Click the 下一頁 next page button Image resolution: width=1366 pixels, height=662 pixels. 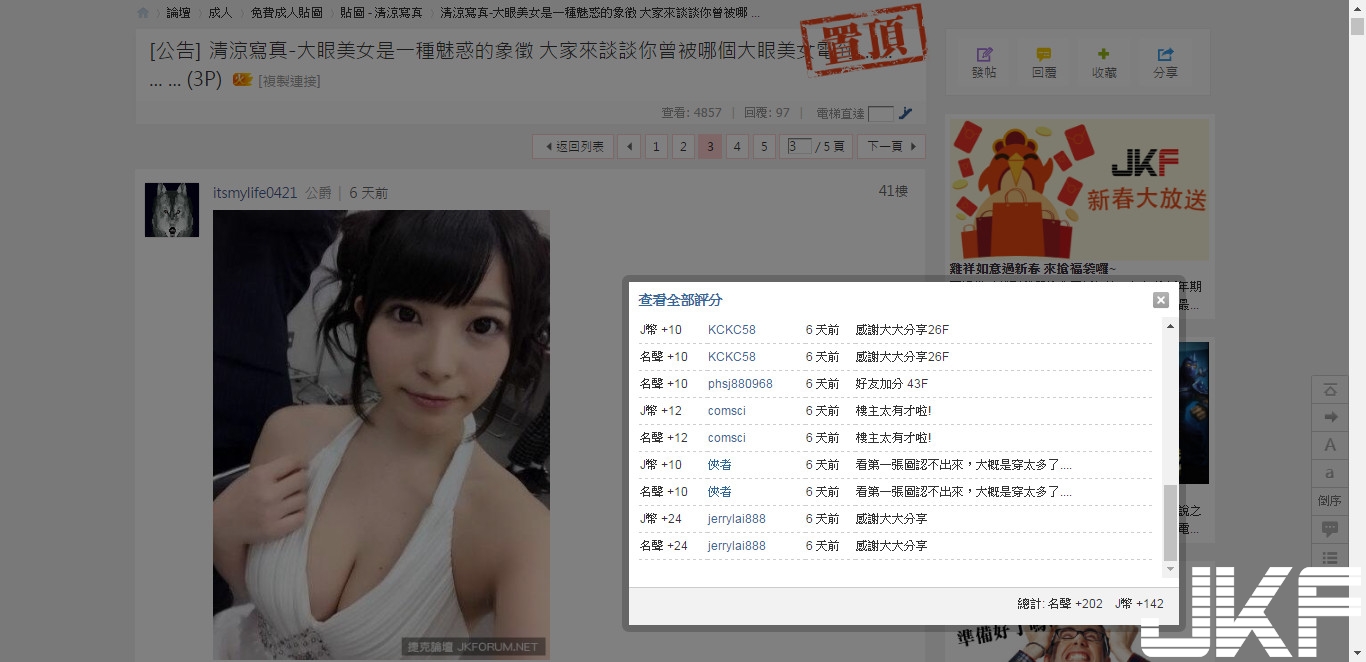click(891, 147)
